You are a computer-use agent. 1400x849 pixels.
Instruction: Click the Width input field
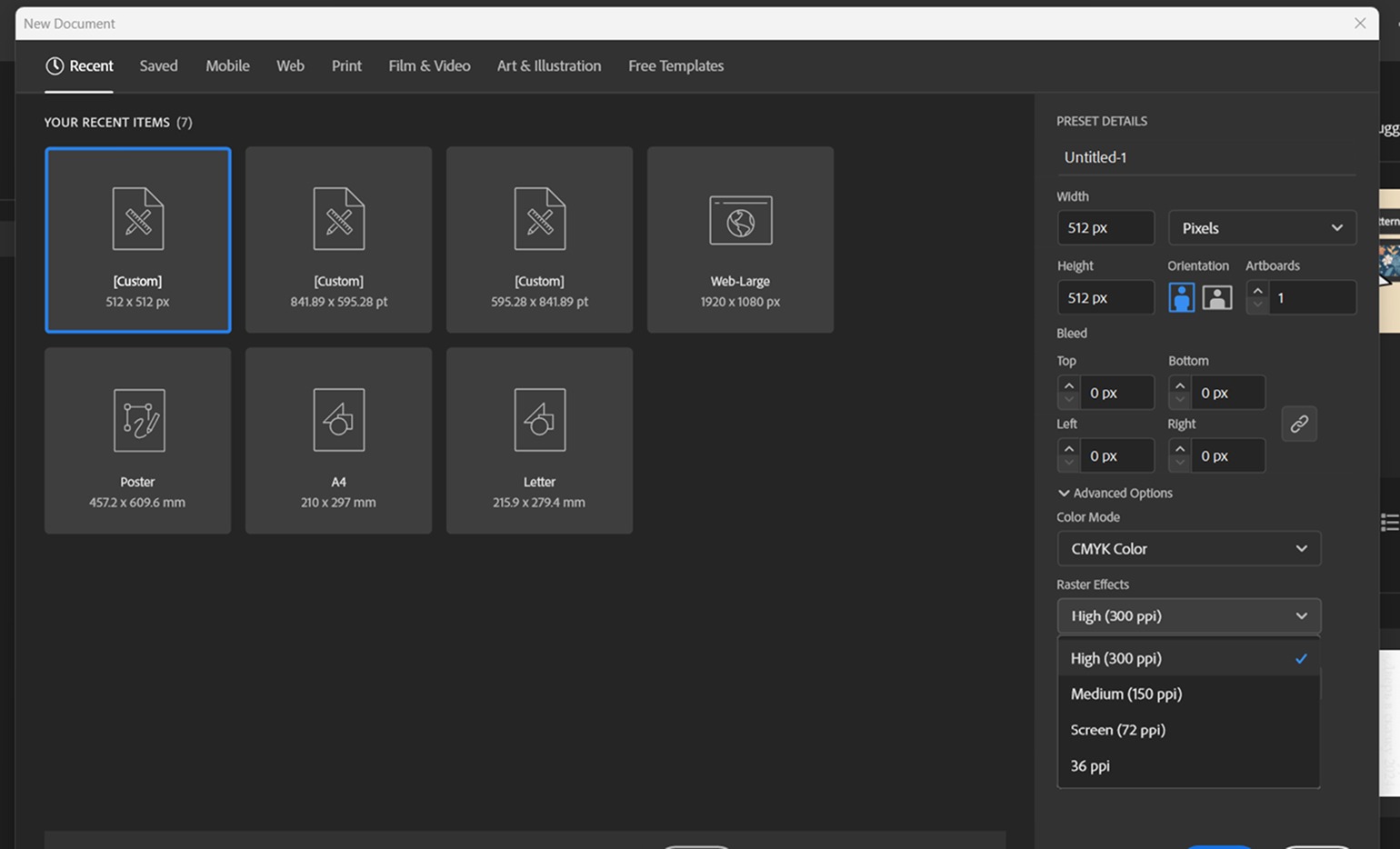(1105, 227)
